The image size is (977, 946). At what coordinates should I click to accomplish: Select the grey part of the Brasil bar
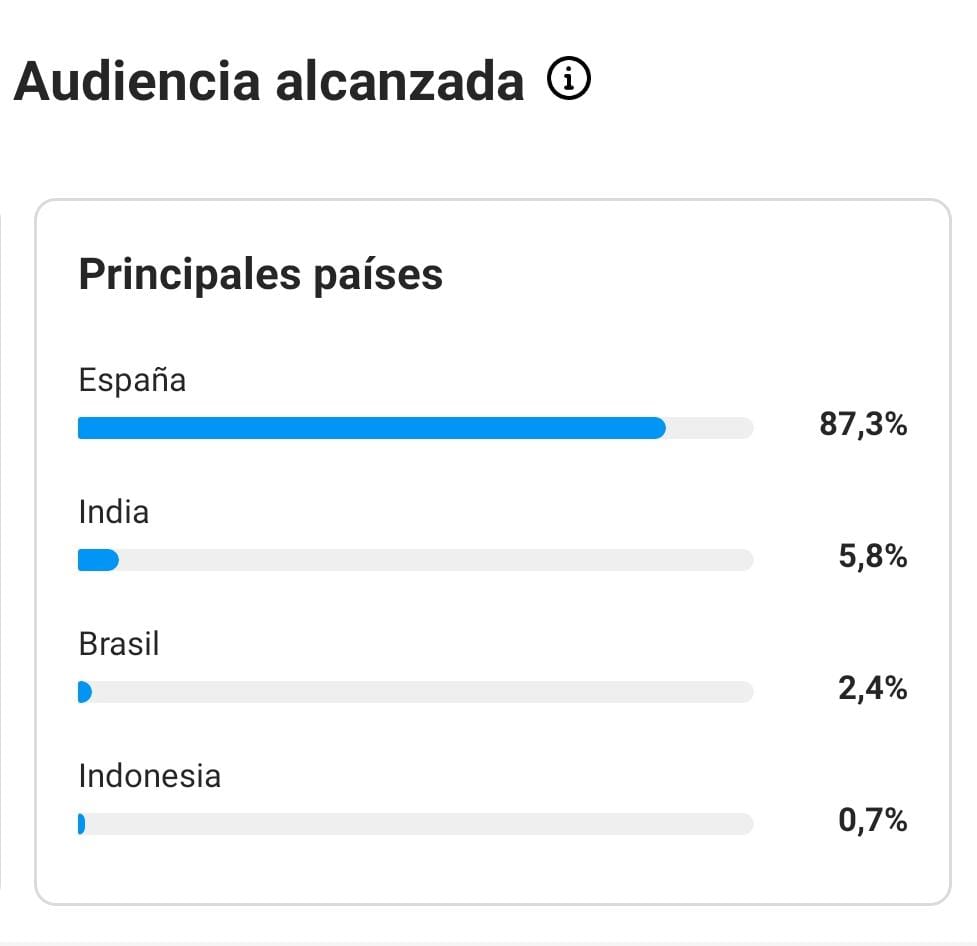423,692
